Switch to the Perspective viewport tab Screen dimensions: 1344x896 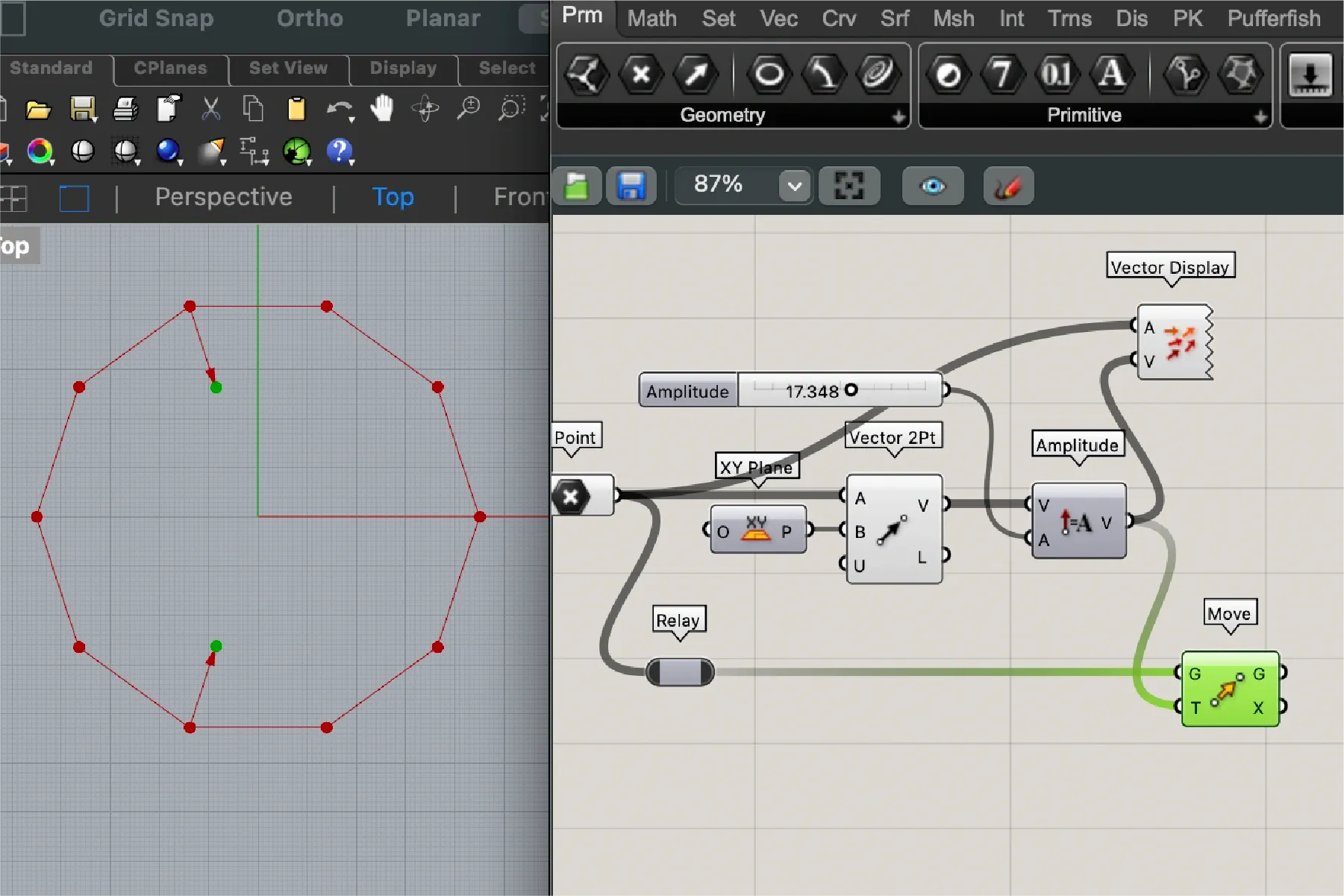[x=223, y=197]
